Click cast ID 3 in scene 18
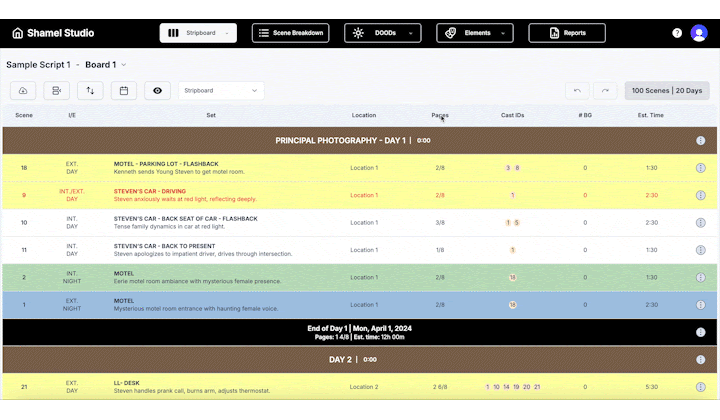Screen dimensions: 720x420 [x=508, y=168]
